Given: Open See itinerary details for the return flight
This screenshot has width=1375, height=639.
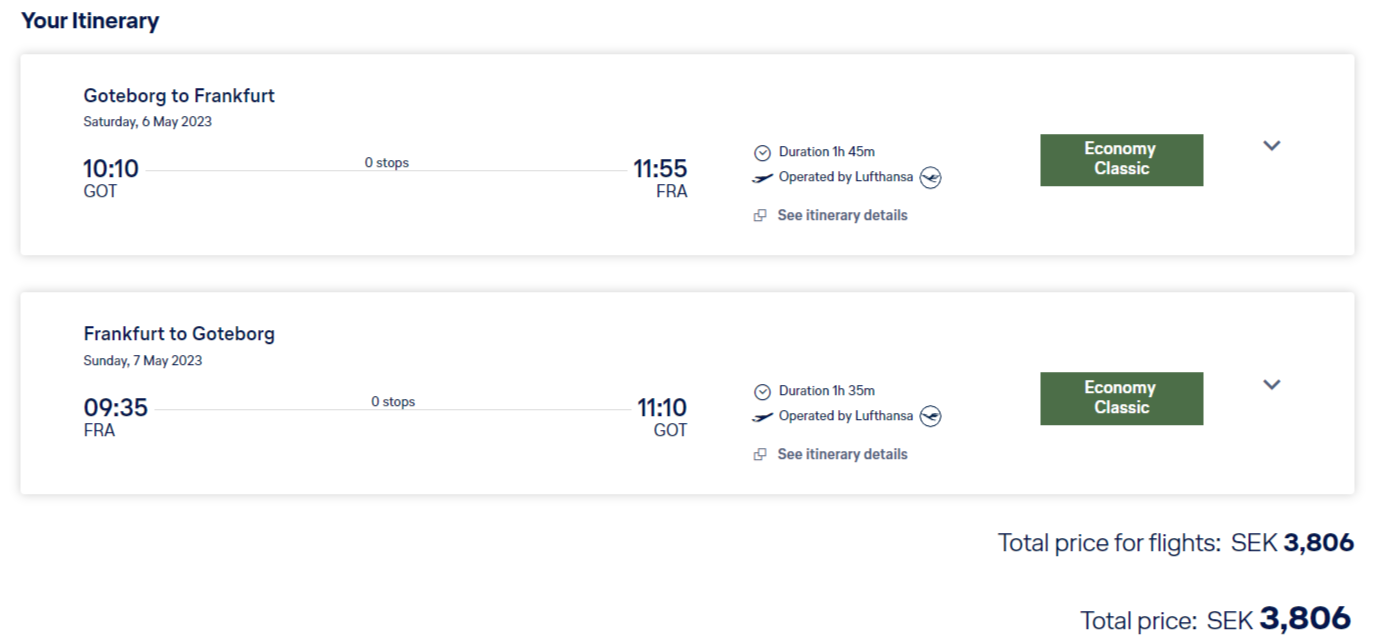Looking at the screenshot, I should click(842, 453).
